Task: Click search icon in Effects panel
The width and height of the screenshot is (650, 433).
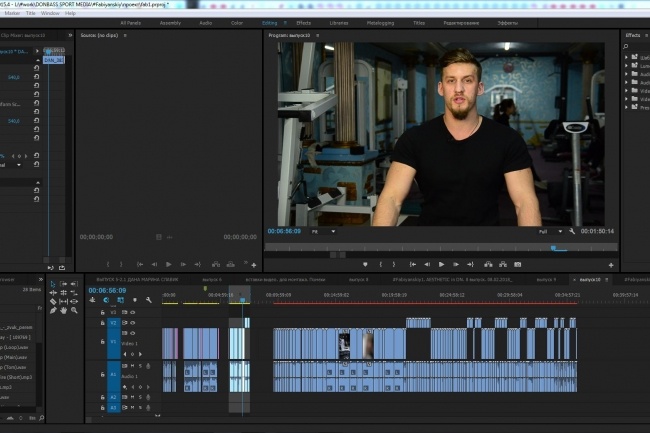Action: (x=626, y=46)
